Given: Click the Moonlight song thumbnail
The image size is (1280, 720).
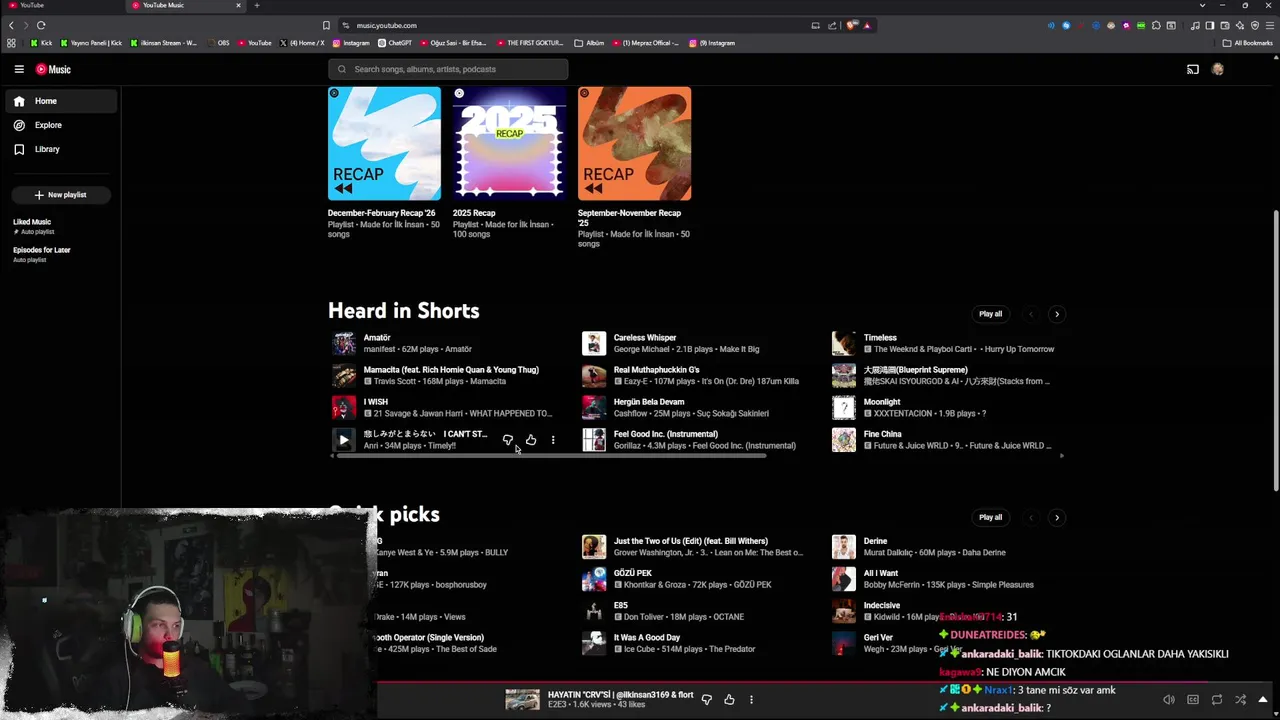Looking at the screenshot, I should pos(844,408).
